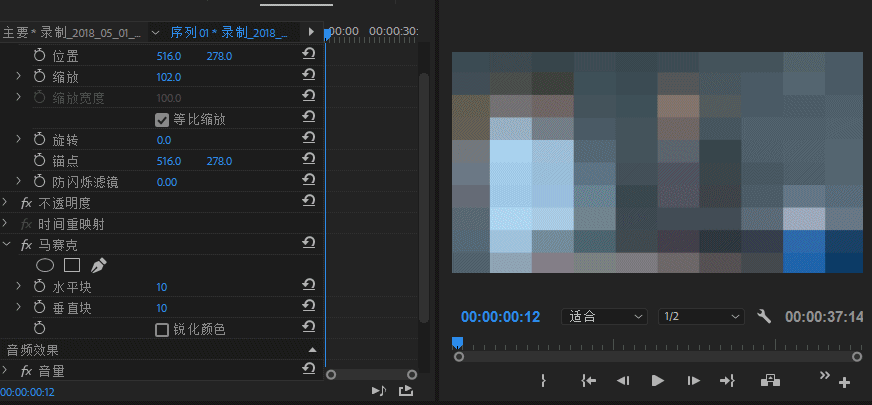Image resolution: width=872 pixels, height=405 pixels.
Task: Open the 1/2 playback resolution dropdown
Action: click(701, 317)
